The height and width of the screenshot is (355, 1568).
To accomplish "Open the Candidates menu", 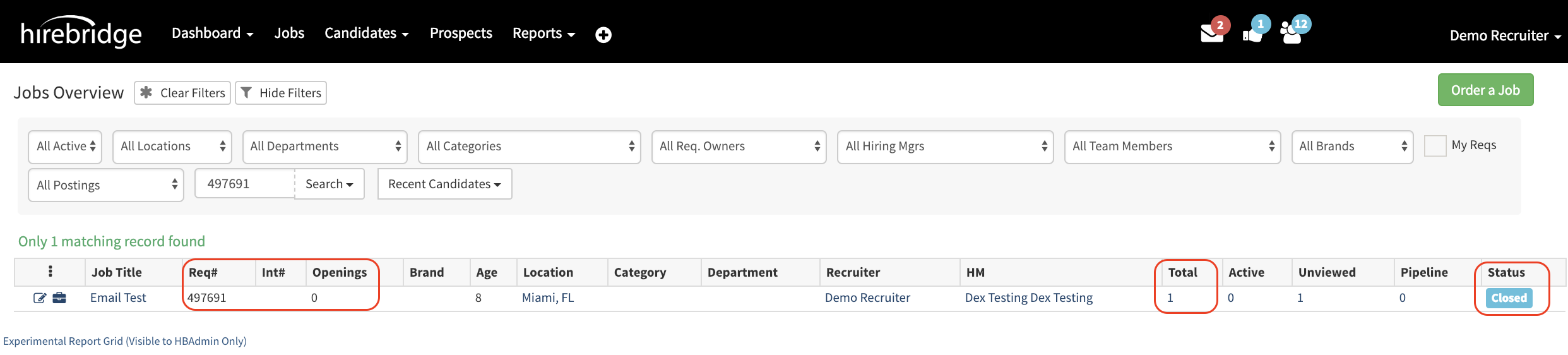I will click(x=366, y=33).
